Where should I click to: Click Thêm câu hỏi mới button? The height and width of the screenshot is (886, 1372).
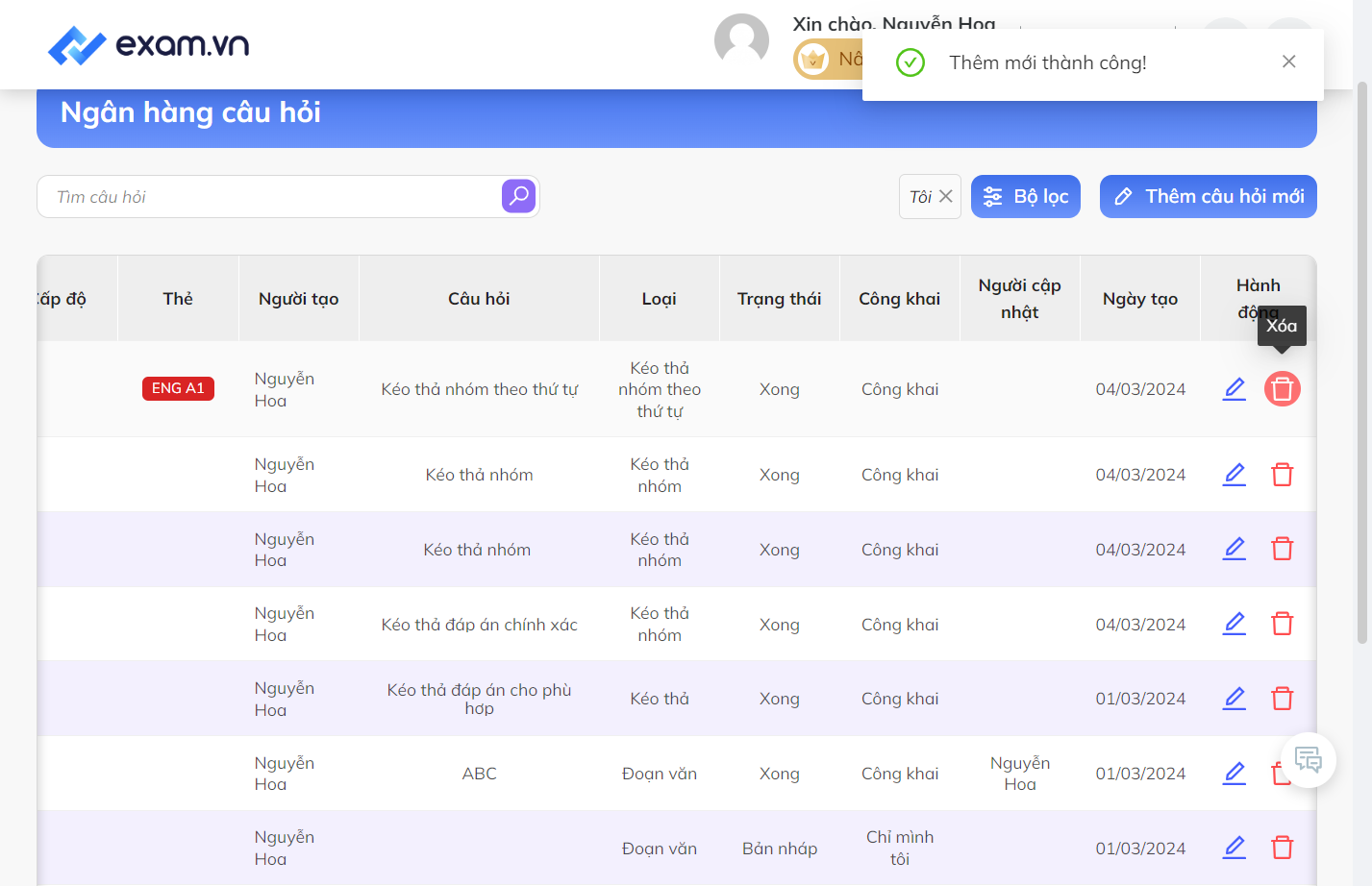(x=1209, y=196)
